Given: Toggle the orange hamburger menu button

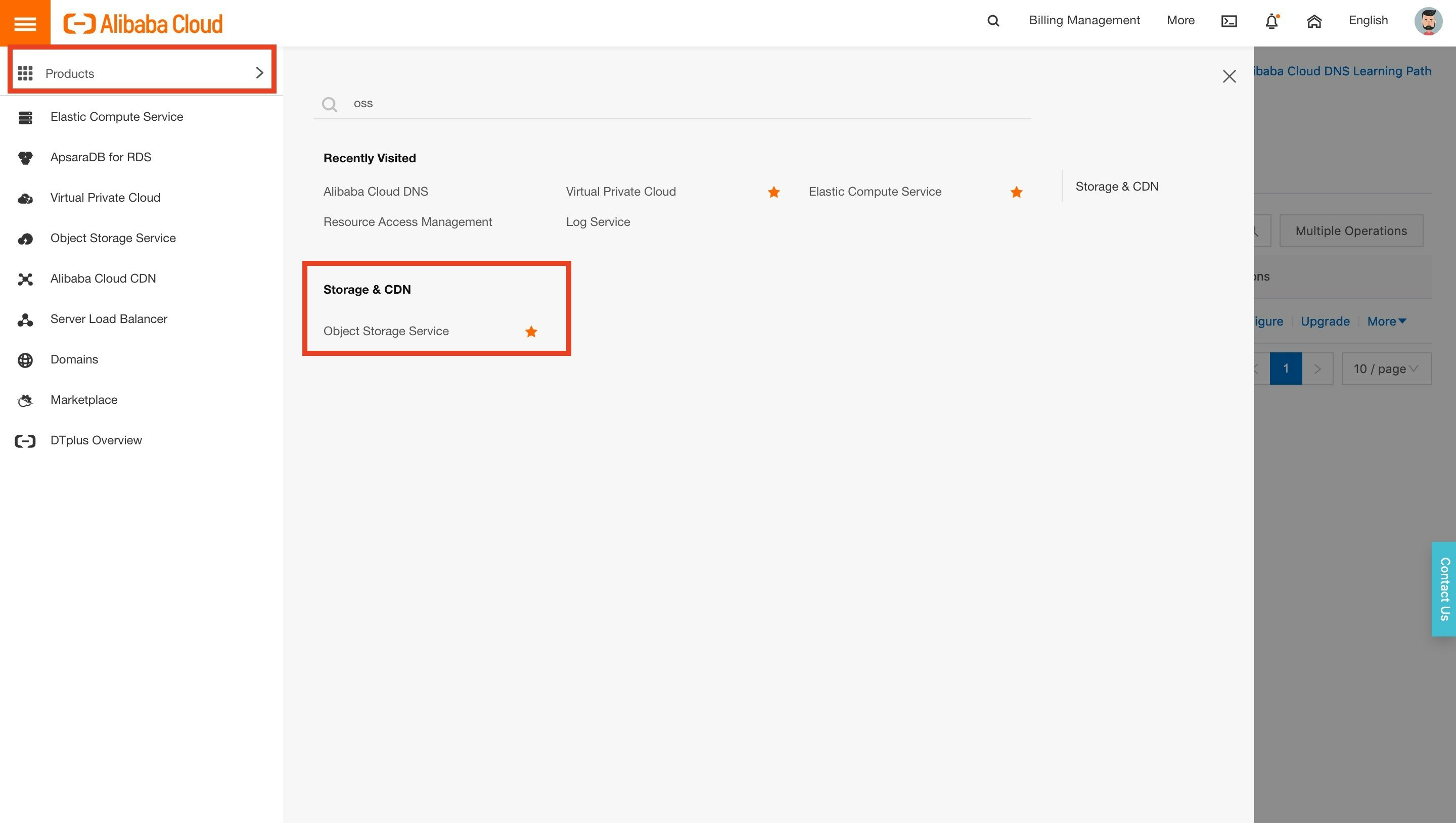Looking at the screenshot, I should (x=25, y=23).
